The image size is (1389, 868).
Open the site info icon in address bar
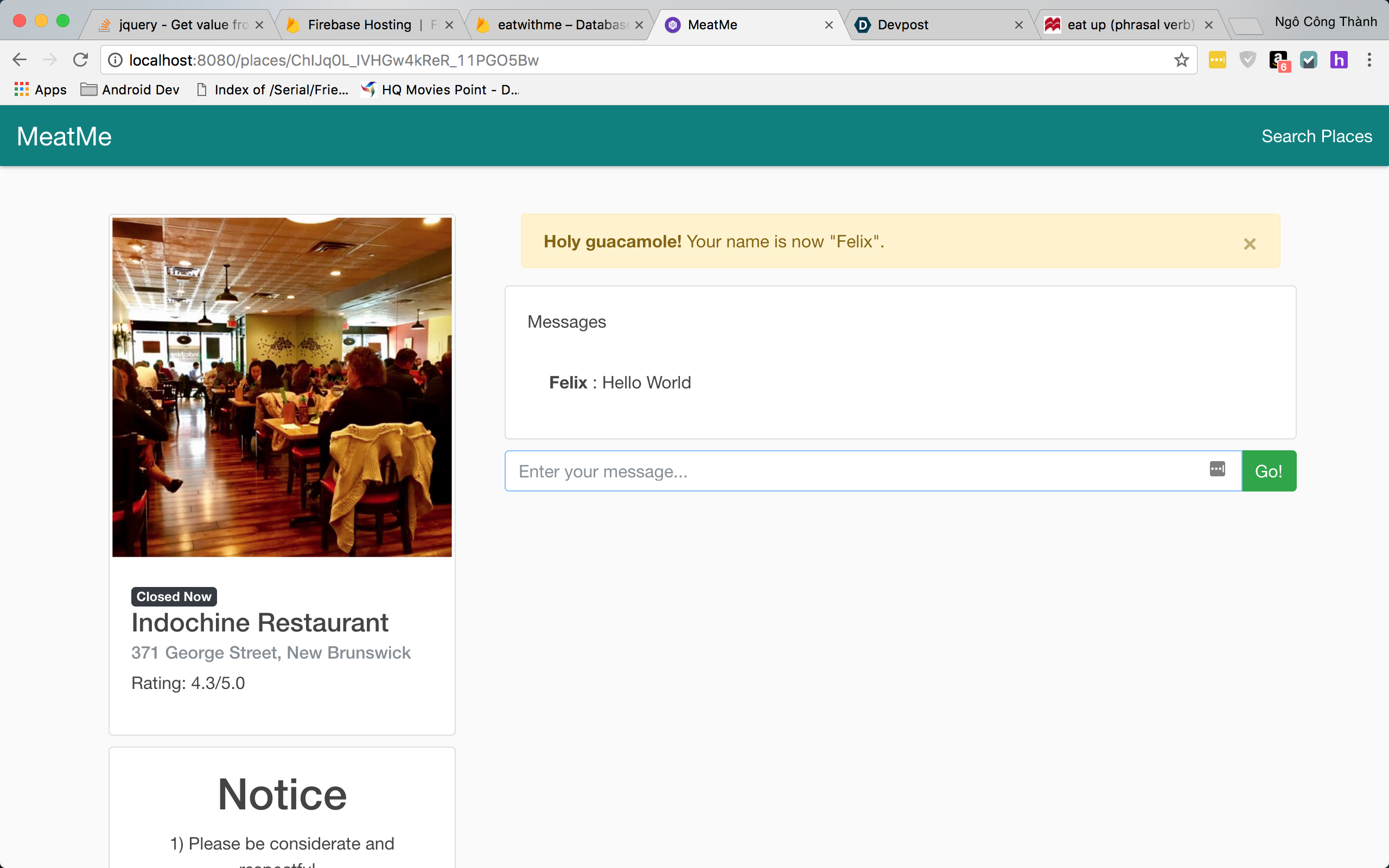[116, 60]
